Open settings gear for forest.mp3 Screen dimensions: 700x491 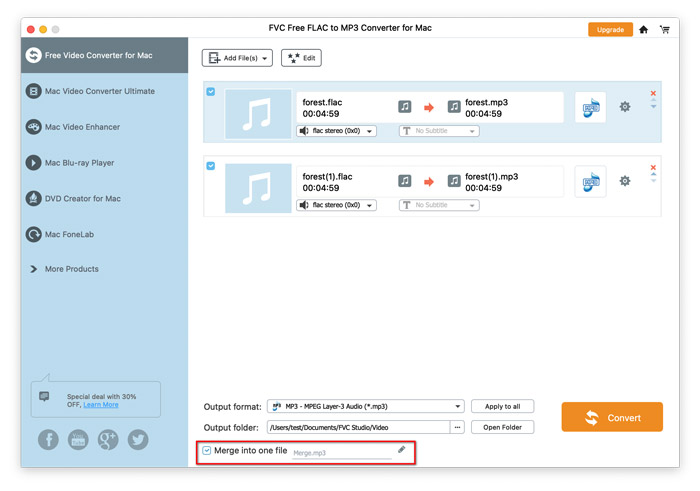click(625, 107)
